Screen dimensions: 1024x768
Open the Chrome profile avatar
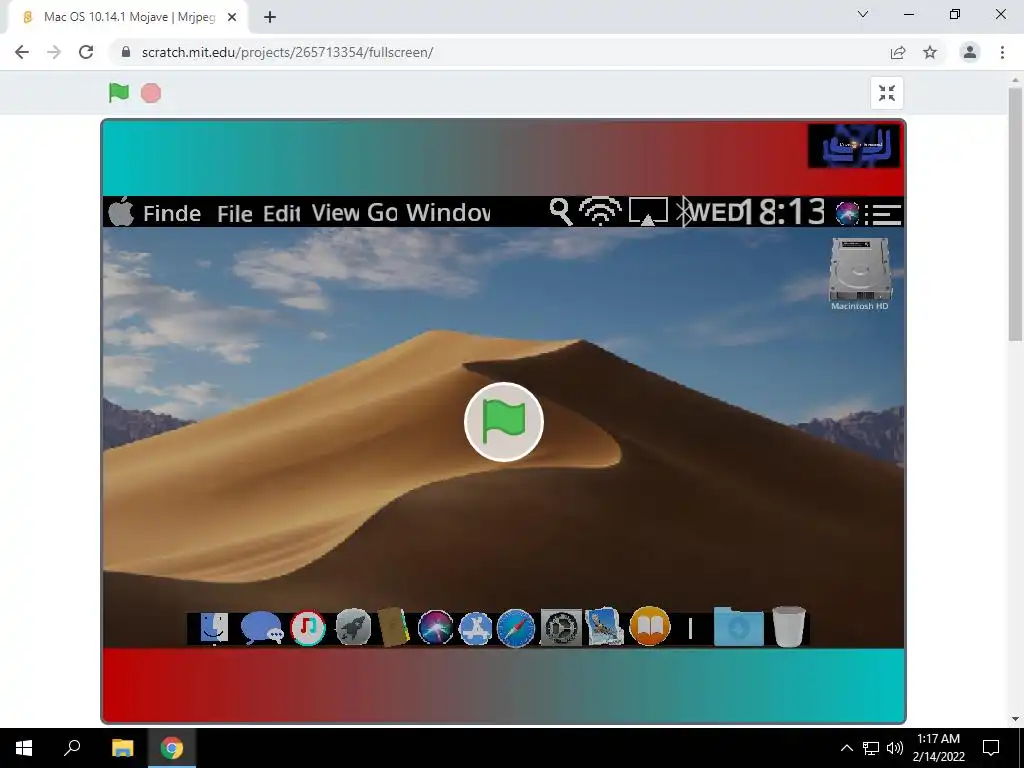970,52
